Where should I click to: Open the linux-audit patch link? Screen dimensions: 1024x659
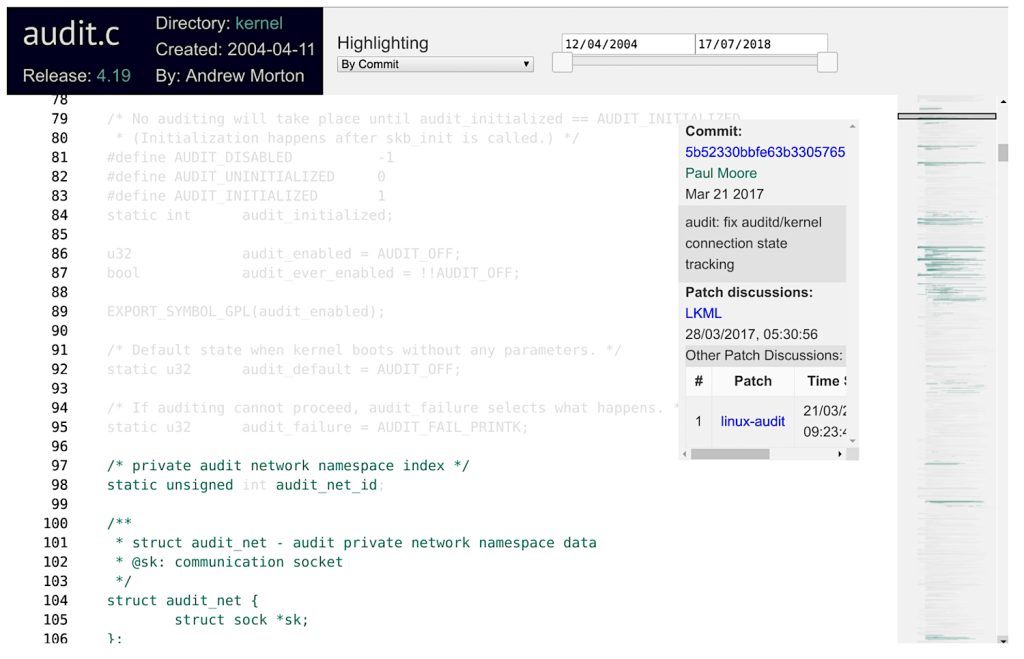753,421
